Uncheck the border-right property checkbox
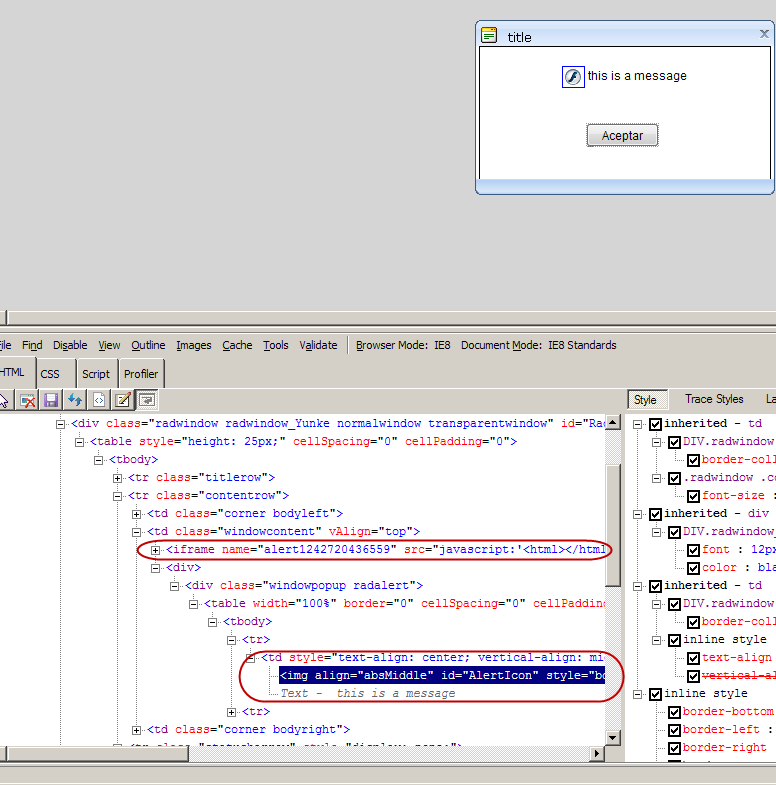 tap(674, 749)
